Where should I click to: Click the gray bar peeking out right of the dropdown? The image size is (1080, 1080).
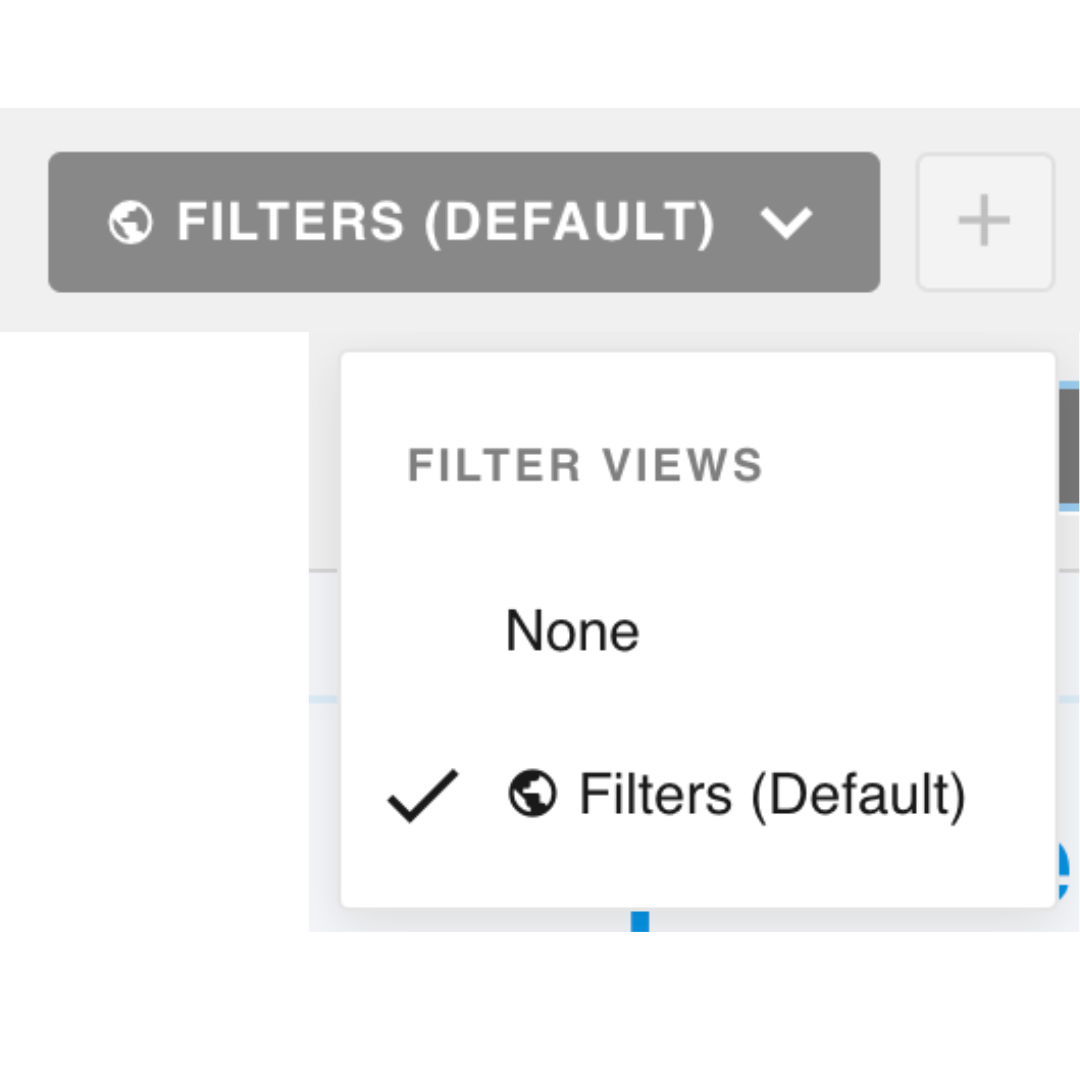(x=1068, y=445)
